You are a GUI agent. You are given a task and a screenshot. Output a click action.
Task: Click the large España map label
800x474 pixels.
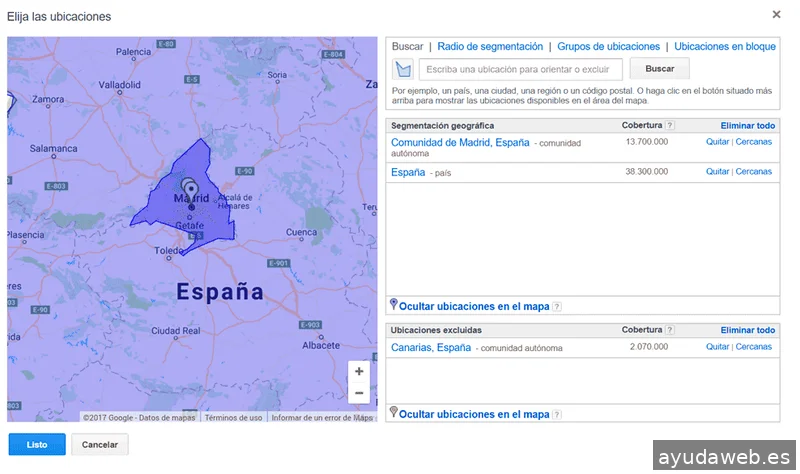tap(220, 292)
